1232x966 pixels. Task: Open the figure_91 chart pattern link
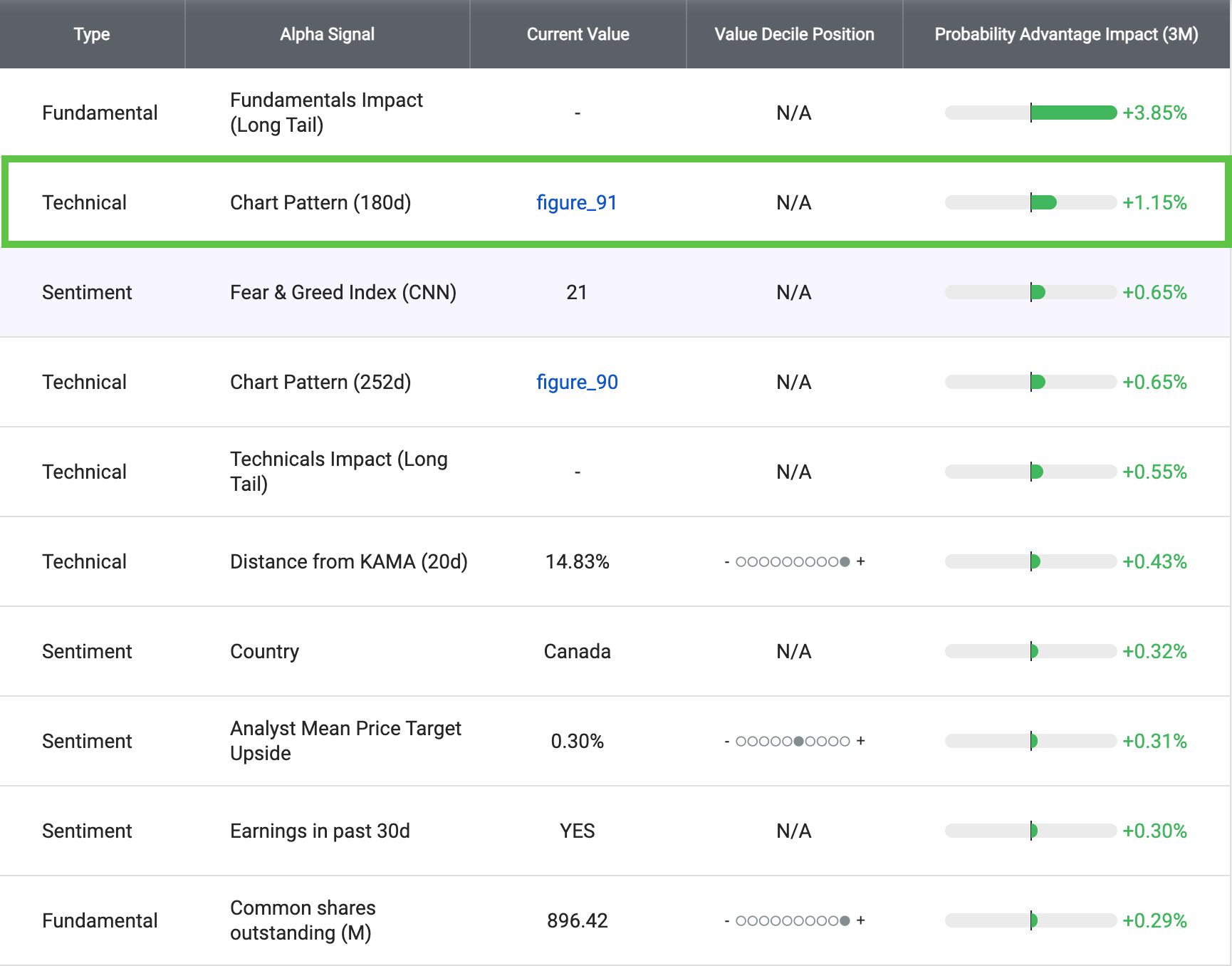click(577, 202)
